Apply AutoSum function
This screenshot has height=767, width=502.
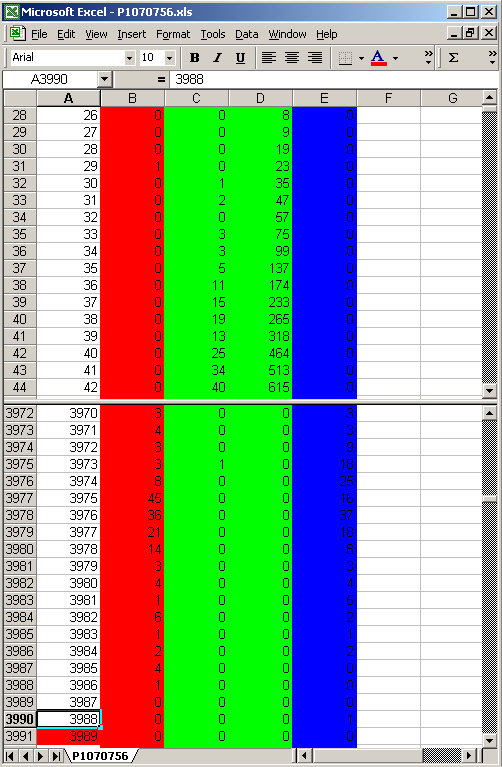tap(454, 58)
